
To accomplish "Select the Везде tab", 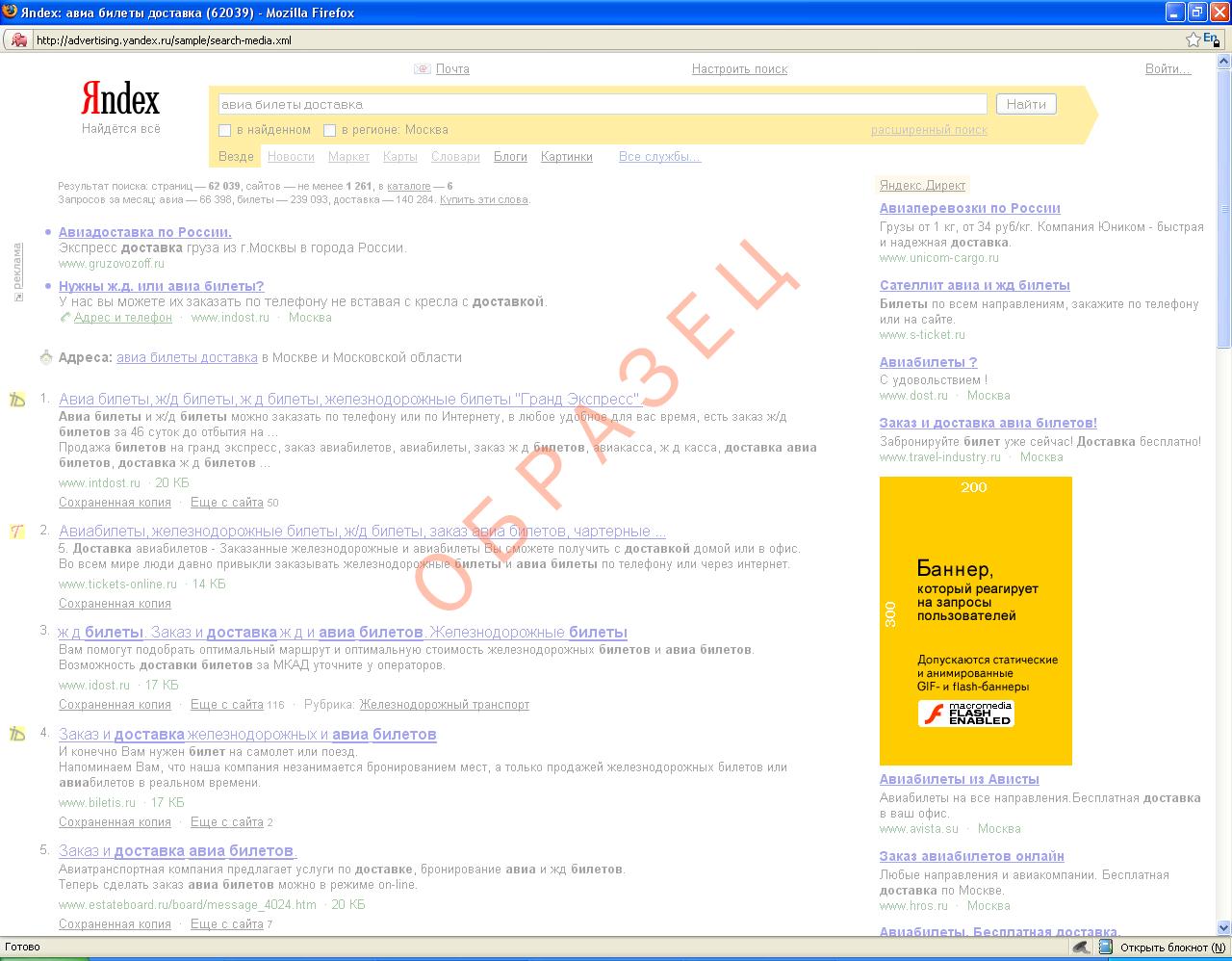I will coord(236,157).
